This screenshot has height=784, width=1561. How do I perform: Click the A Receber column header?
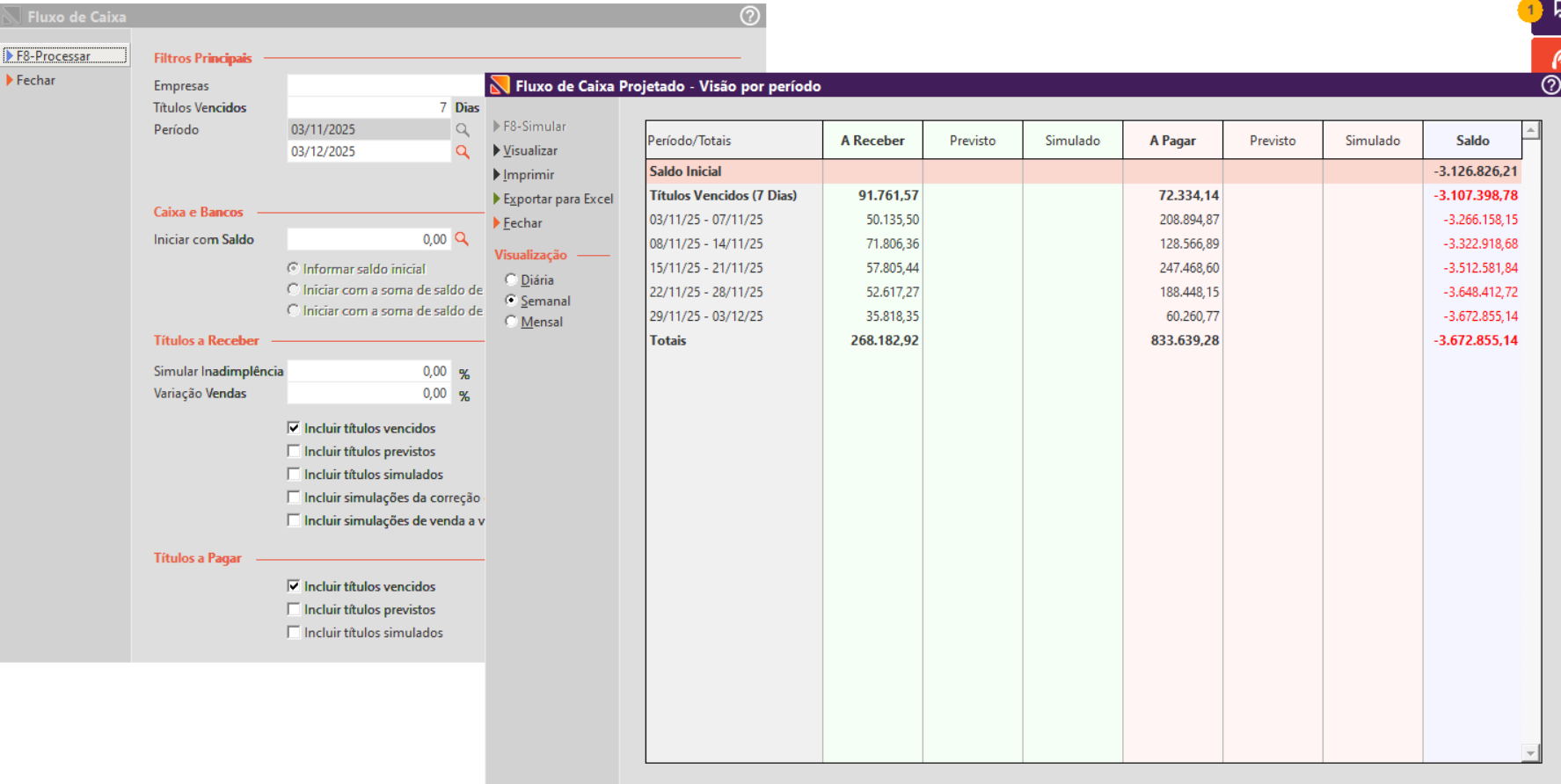[872, 141]
